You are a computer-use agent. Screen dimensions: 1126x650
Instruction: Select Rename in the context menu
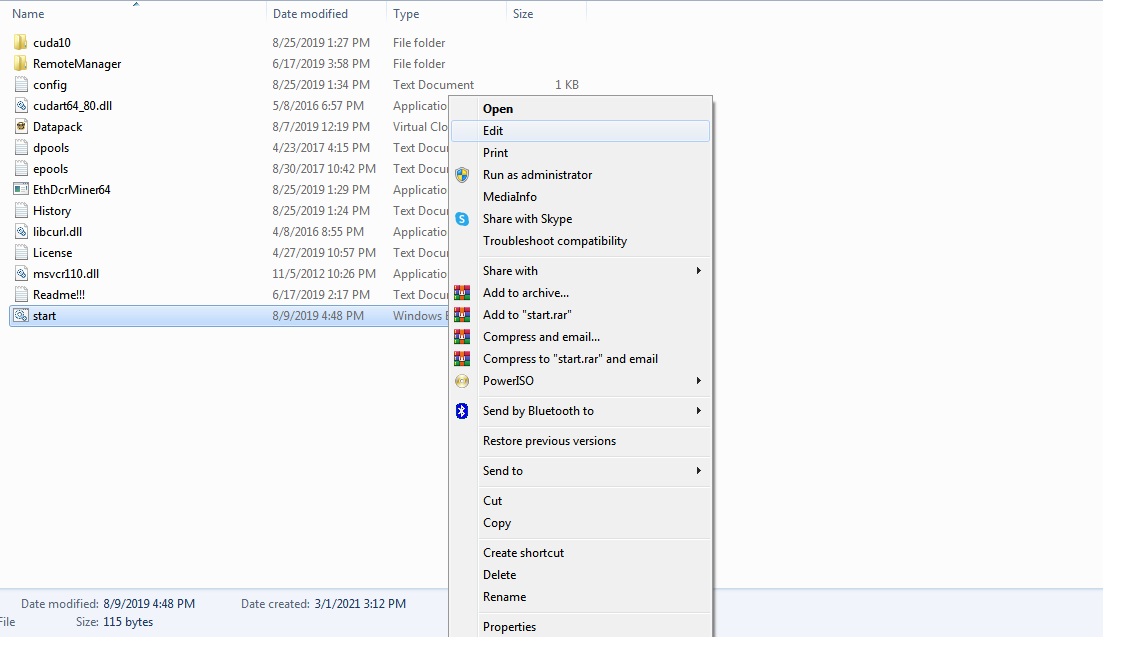coord(580,597)
